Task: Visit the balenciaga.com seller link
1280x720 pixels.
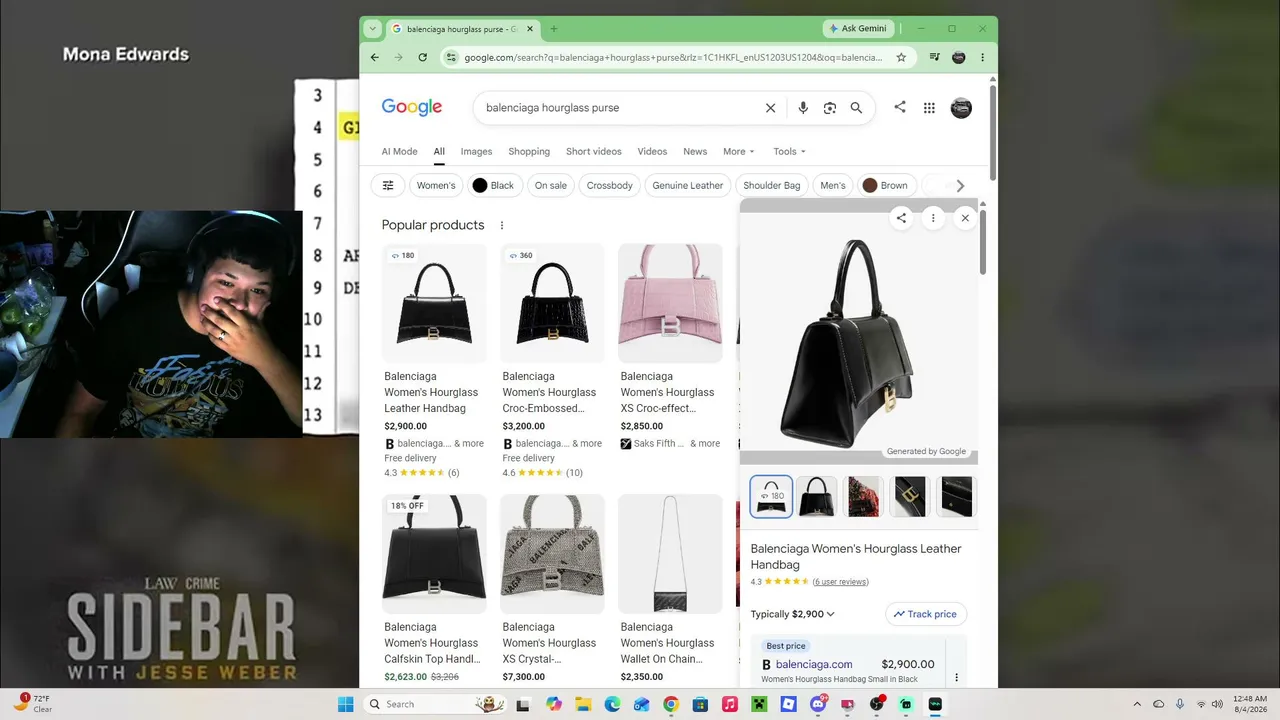Action: pyautogui.click(x=814, y=664)
